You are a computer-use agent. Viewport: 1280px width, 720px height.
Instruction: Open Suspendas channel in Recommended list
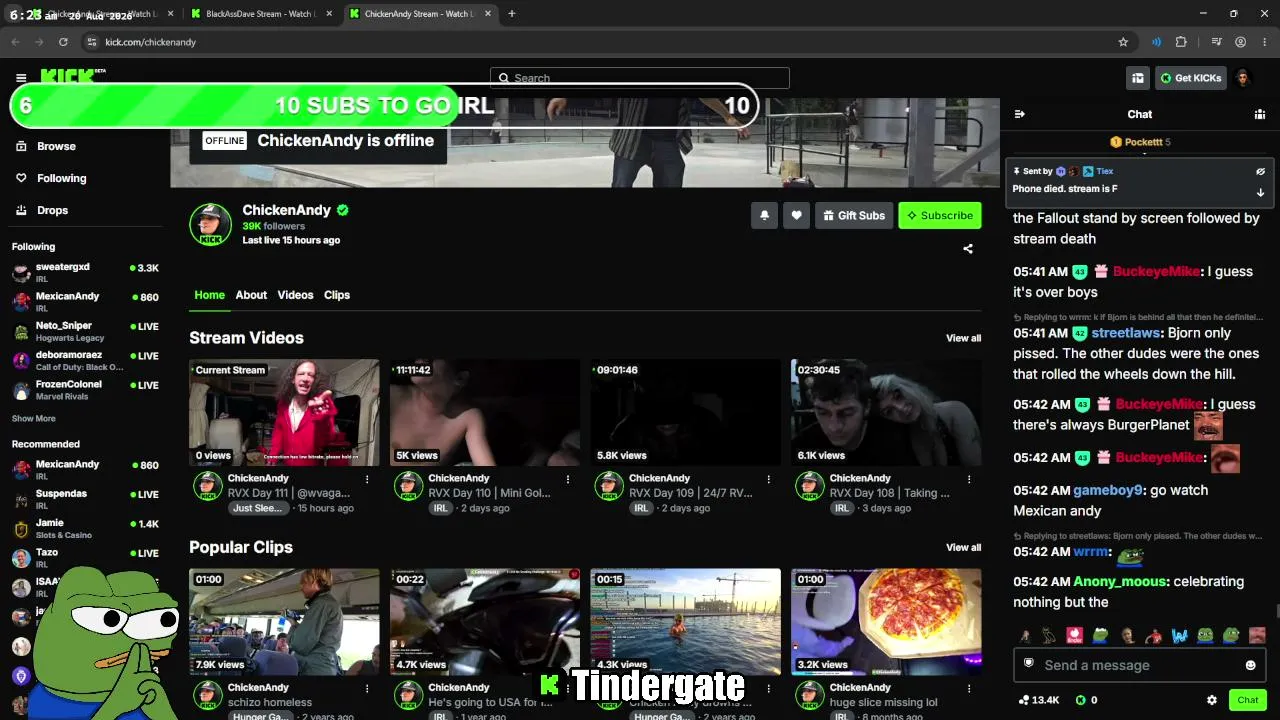pyautogui.click(x=85, y=498)
